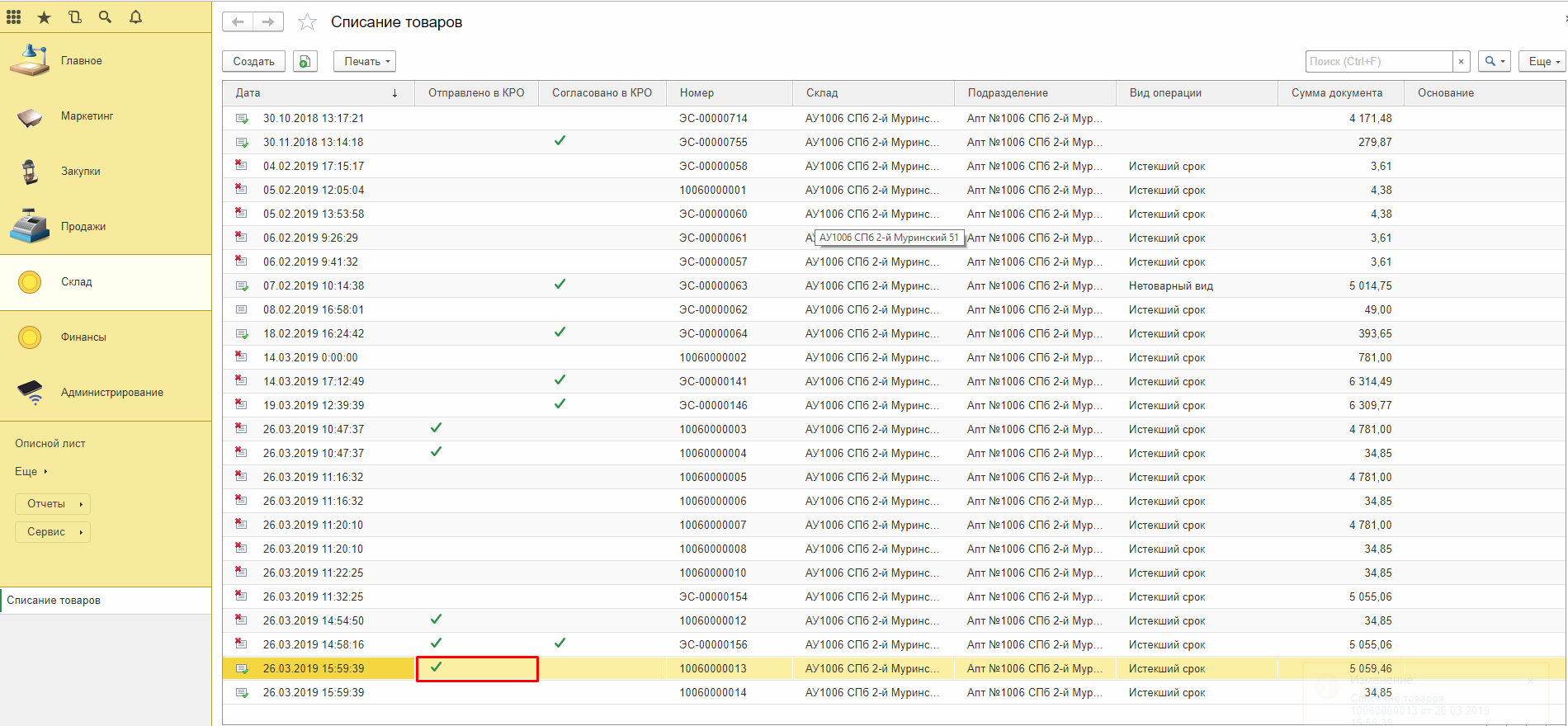
Task: Click the green copy-document icon beside Создать
Action: coord(305,61)
